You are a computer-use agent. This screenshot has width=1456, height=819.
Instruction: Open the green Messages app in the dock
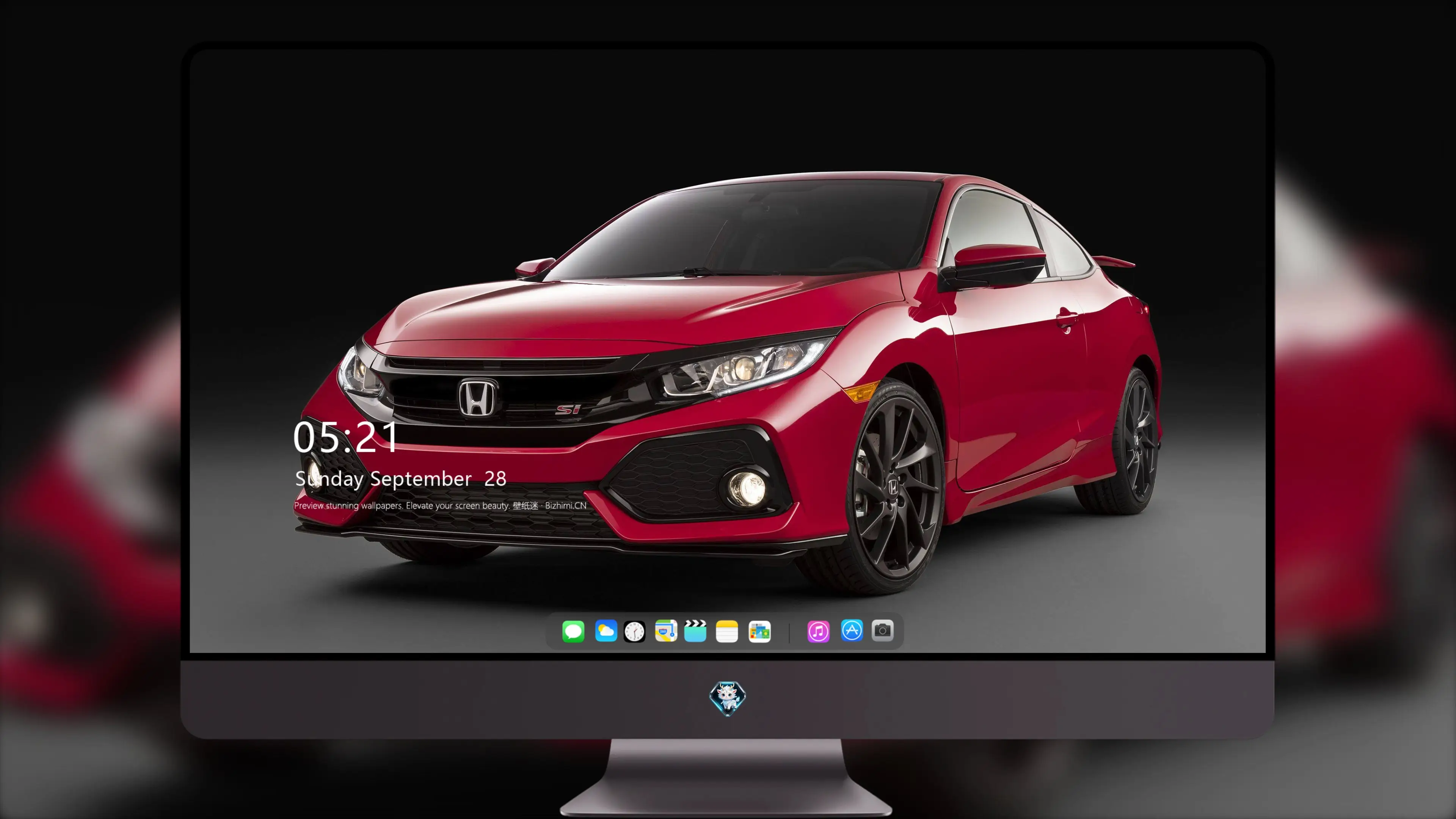pyautogui.click(x=573, y=631)
